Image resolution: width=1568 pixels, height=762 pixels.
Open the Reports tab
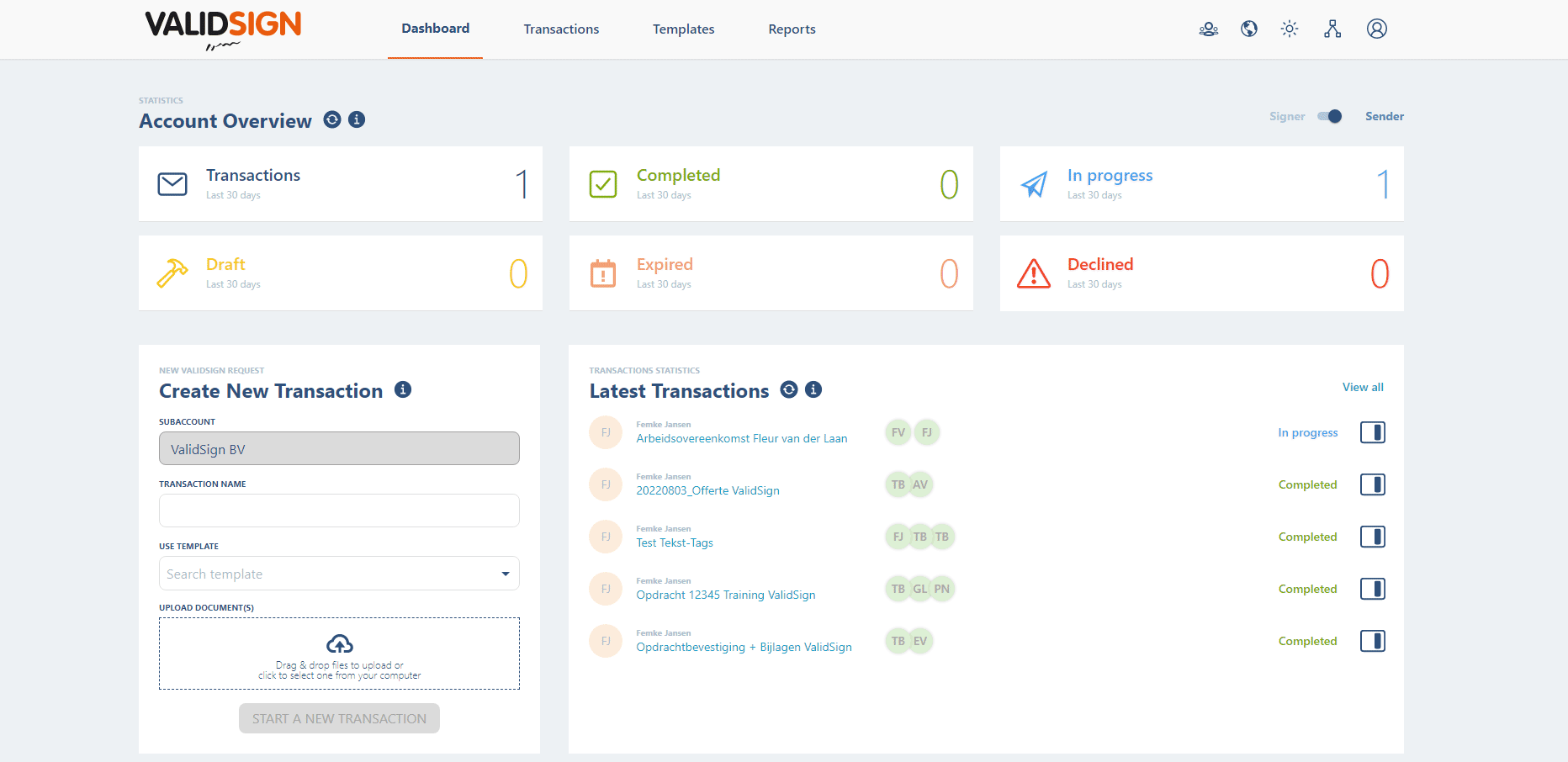792,29
